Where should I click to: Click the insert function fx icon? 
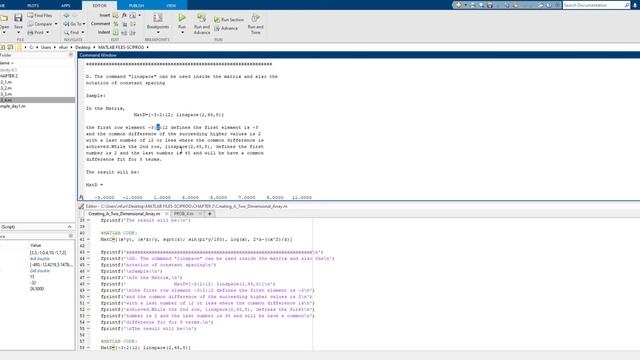tap(124, 16)
